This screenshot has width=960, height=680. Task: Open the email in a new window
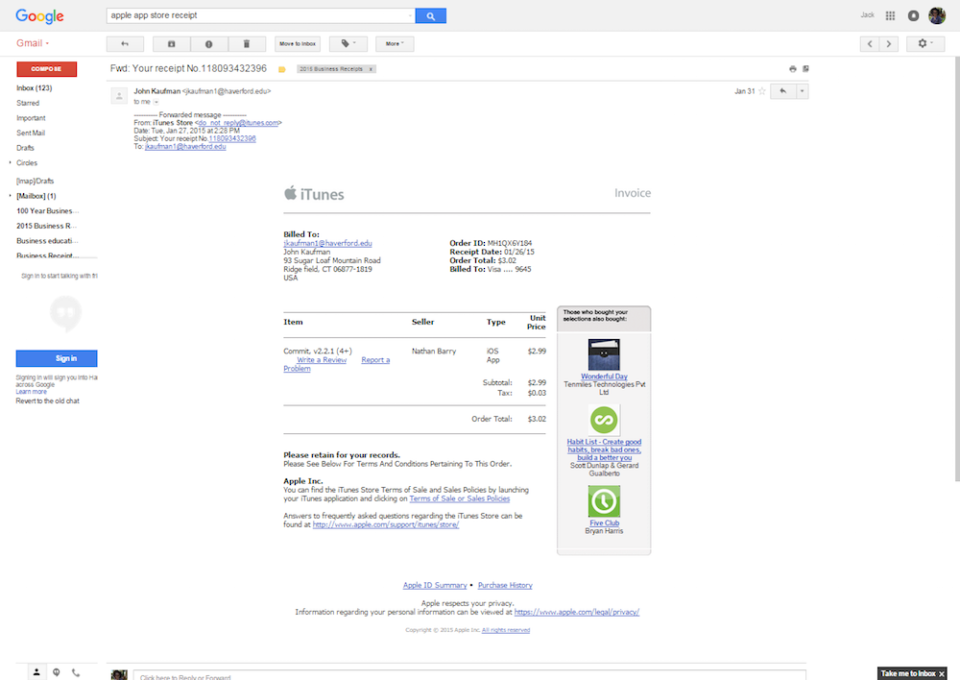click(806, 68)
